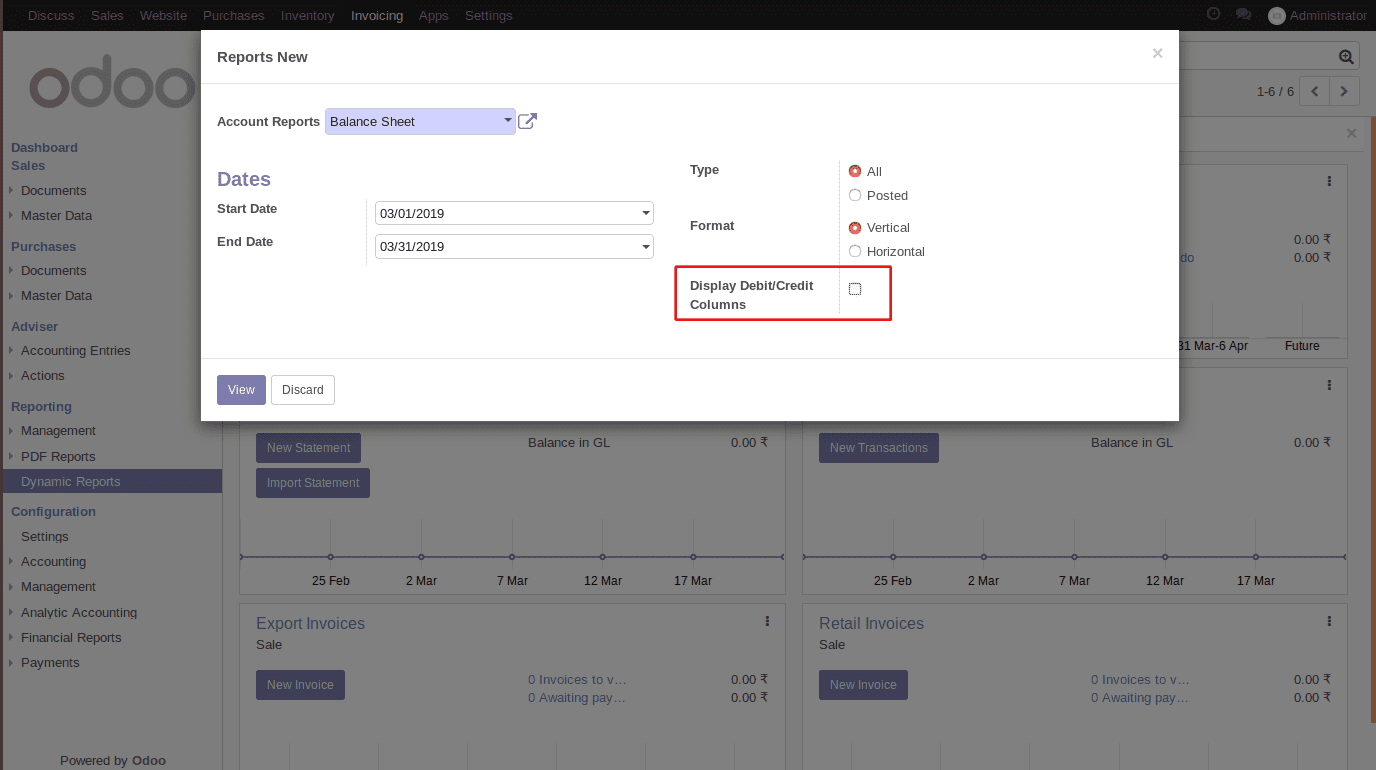The image size is (1376, 770).
Task: Open Administrator user menu
Action: 1317,15
